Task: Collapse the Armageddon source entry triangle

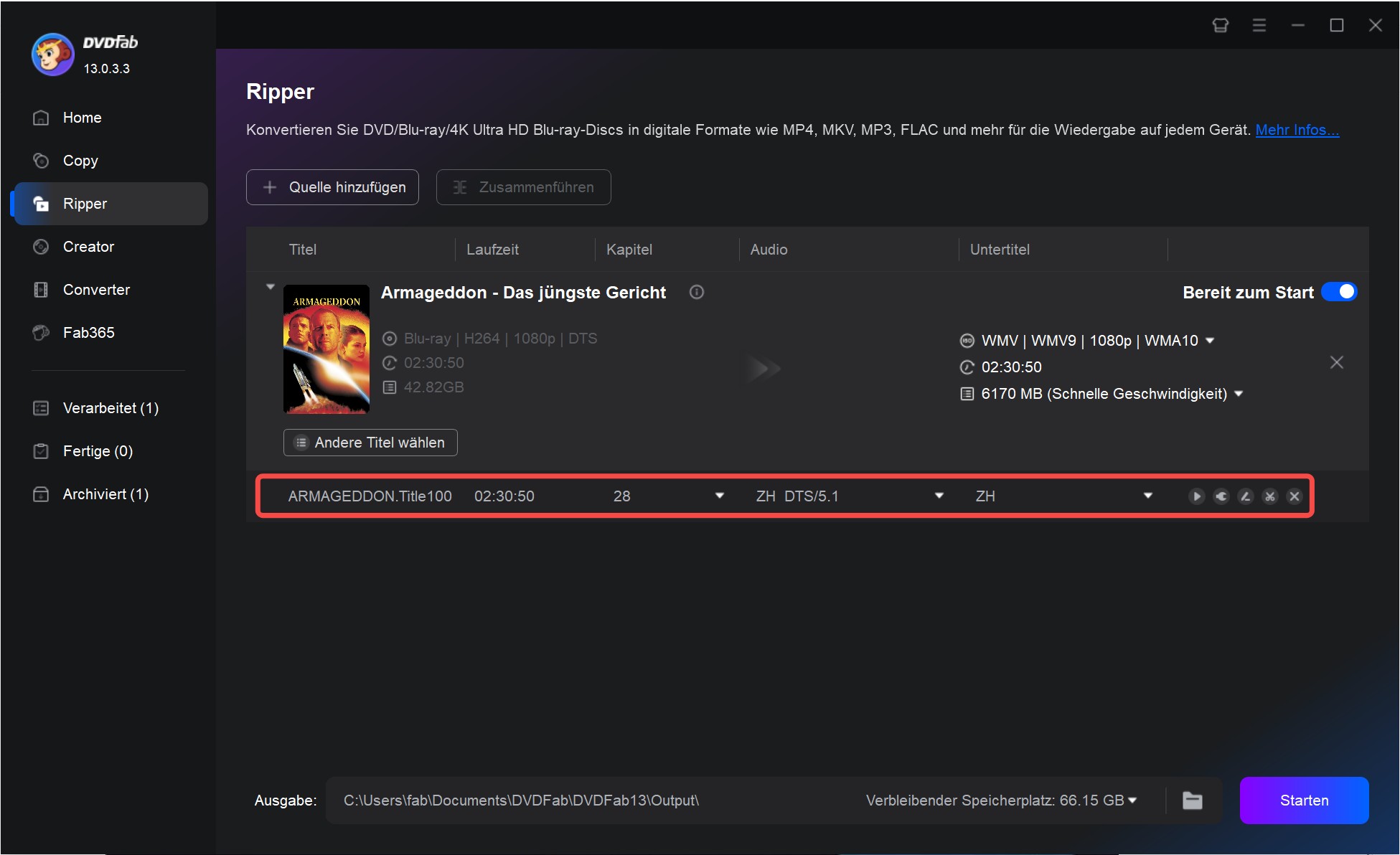Action: [x=271, y=287]
